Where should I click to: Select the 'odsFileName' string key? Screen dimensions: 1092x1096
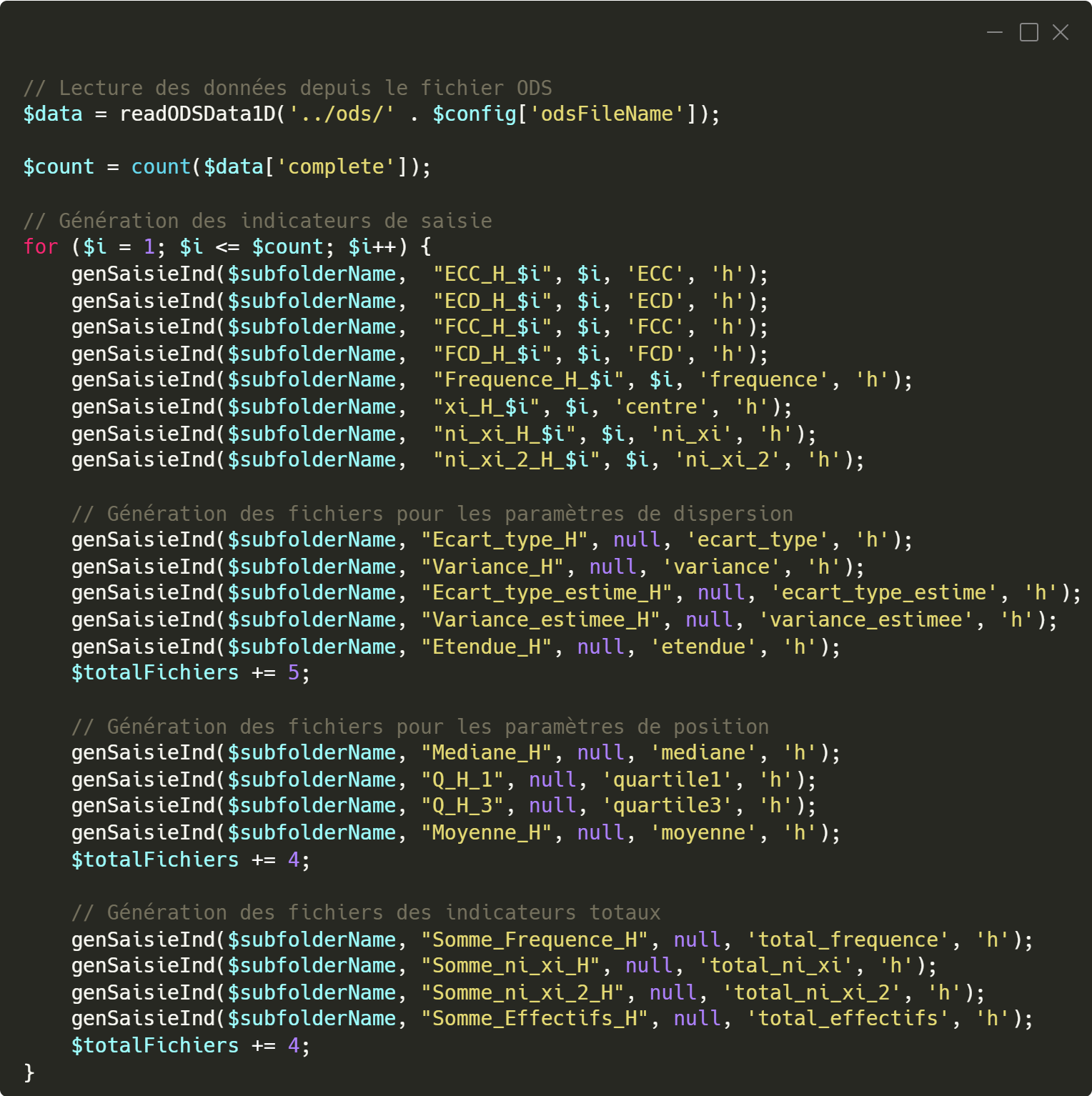[x=607, y=114]
